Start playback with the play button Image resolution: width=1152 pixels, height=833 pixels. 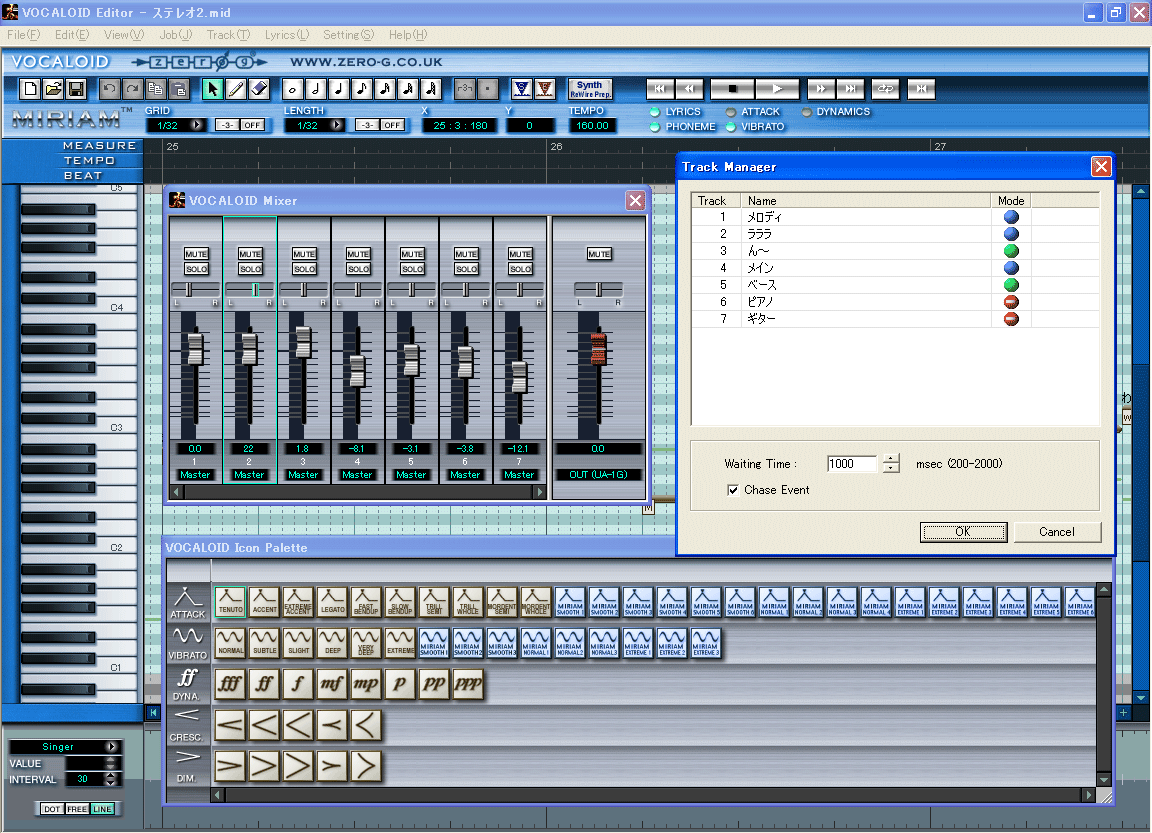coord(777,89)
